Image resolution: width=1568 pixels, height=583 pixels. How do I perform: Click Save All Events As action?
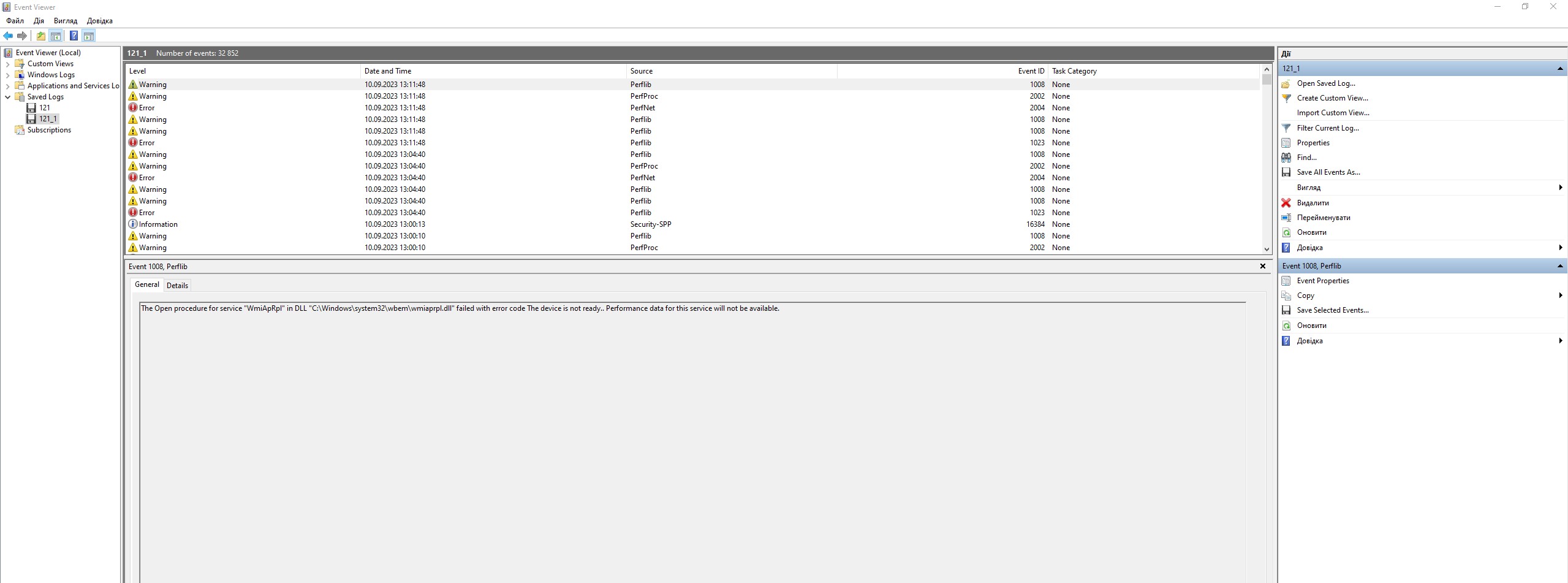(x=1328, y=172)
